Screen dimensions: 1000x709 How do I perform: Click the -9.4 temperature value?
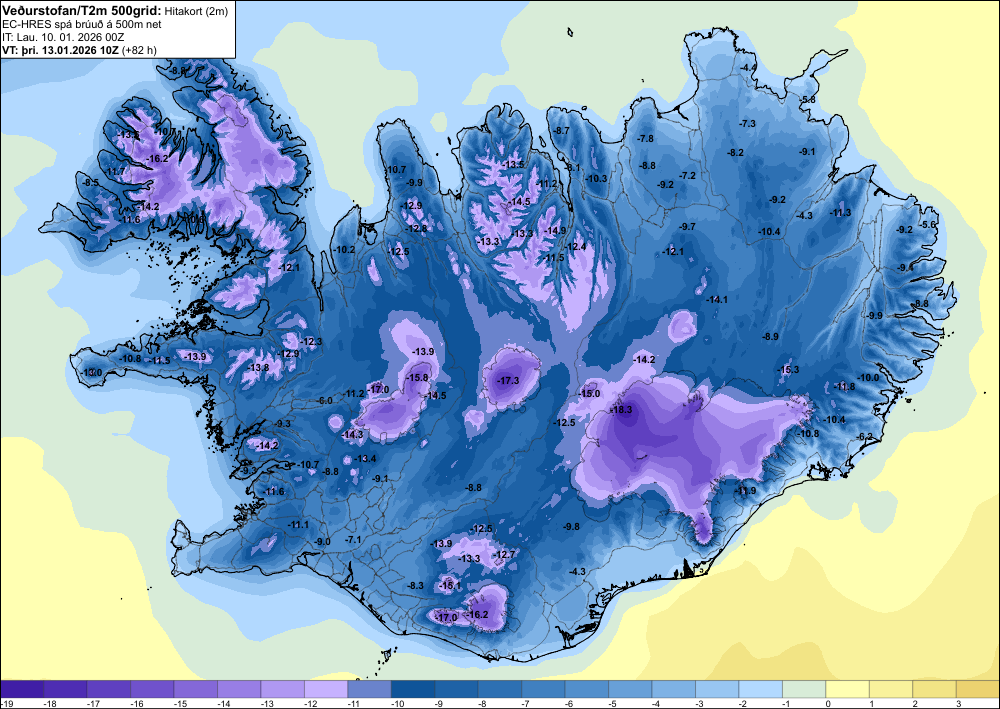[905, 267]
